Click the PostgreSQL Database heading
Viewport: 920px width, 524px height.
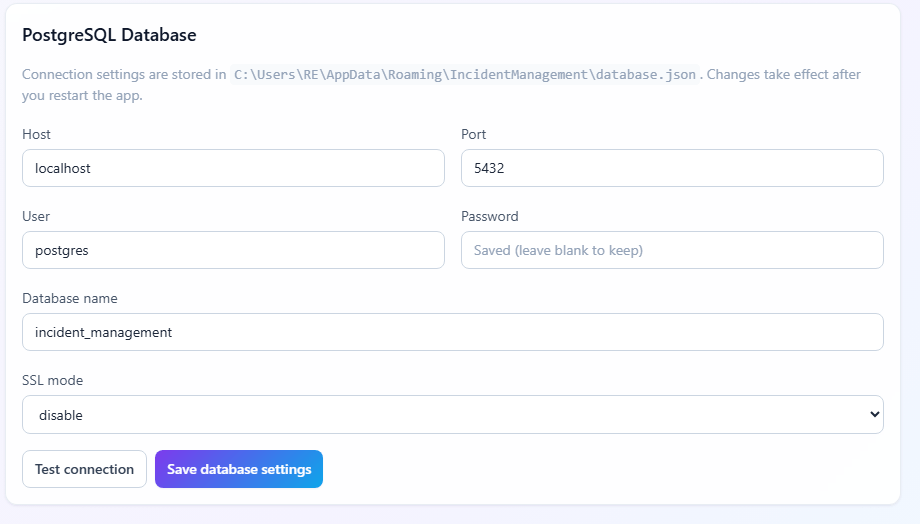coord(109,35)
